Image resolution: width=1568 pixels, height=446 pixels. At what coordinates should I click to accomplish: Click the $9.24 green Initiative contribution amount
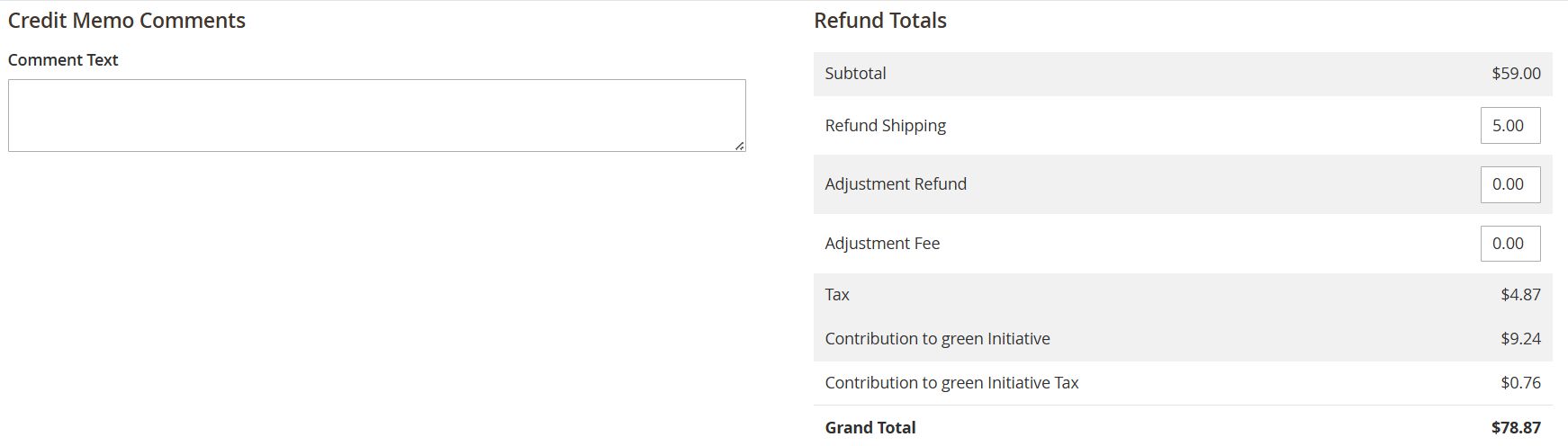click(1520, 339)
